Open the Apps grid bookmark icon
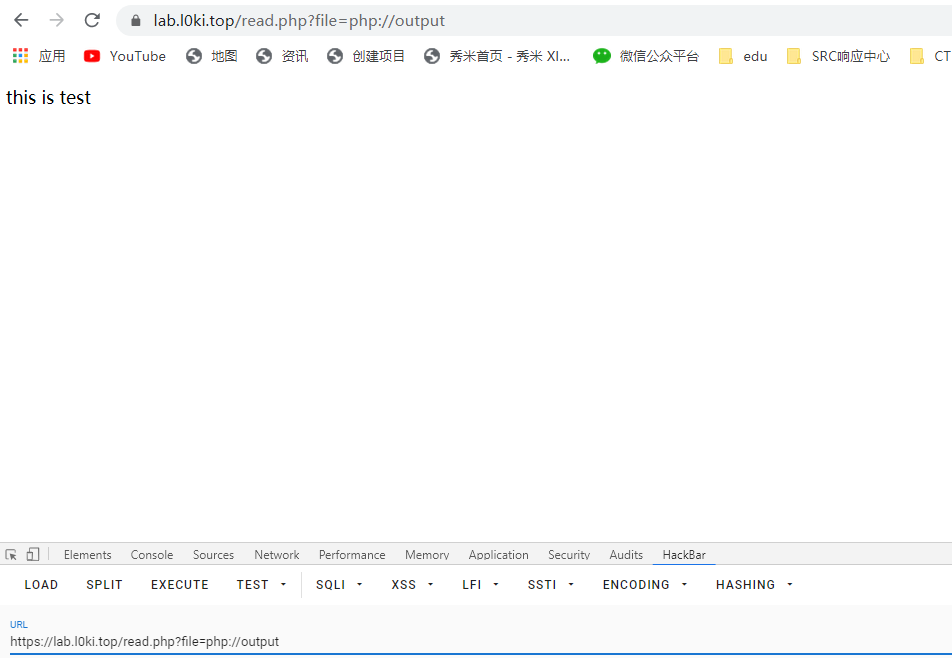Image resolution: width=952 pixels, height=658 pixels. tap(21, 56)
